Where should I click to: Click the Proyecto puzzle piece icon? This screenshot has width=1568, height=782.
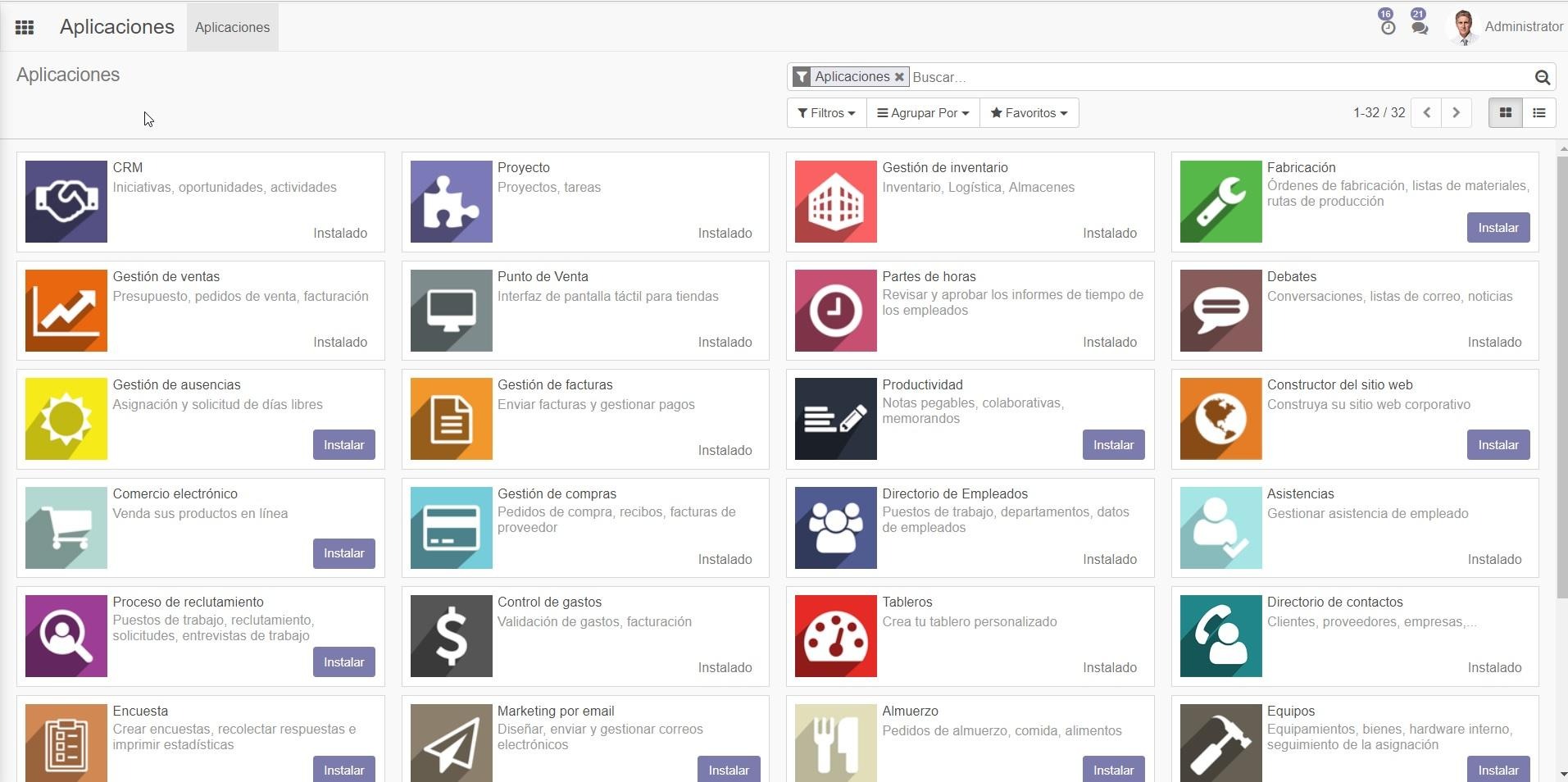451,202
